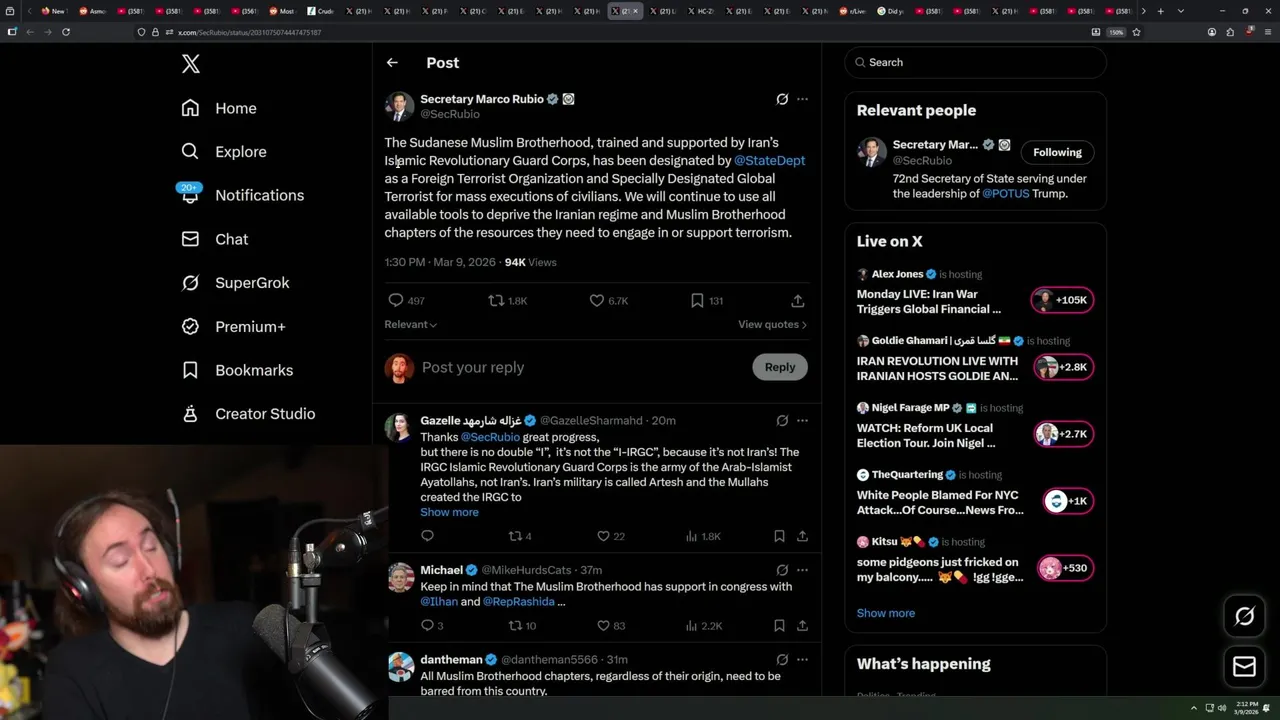This screenshot has width=1280, height=720.
Task: Open Premium+ in the sidebar
Action: tap(233, 326)
